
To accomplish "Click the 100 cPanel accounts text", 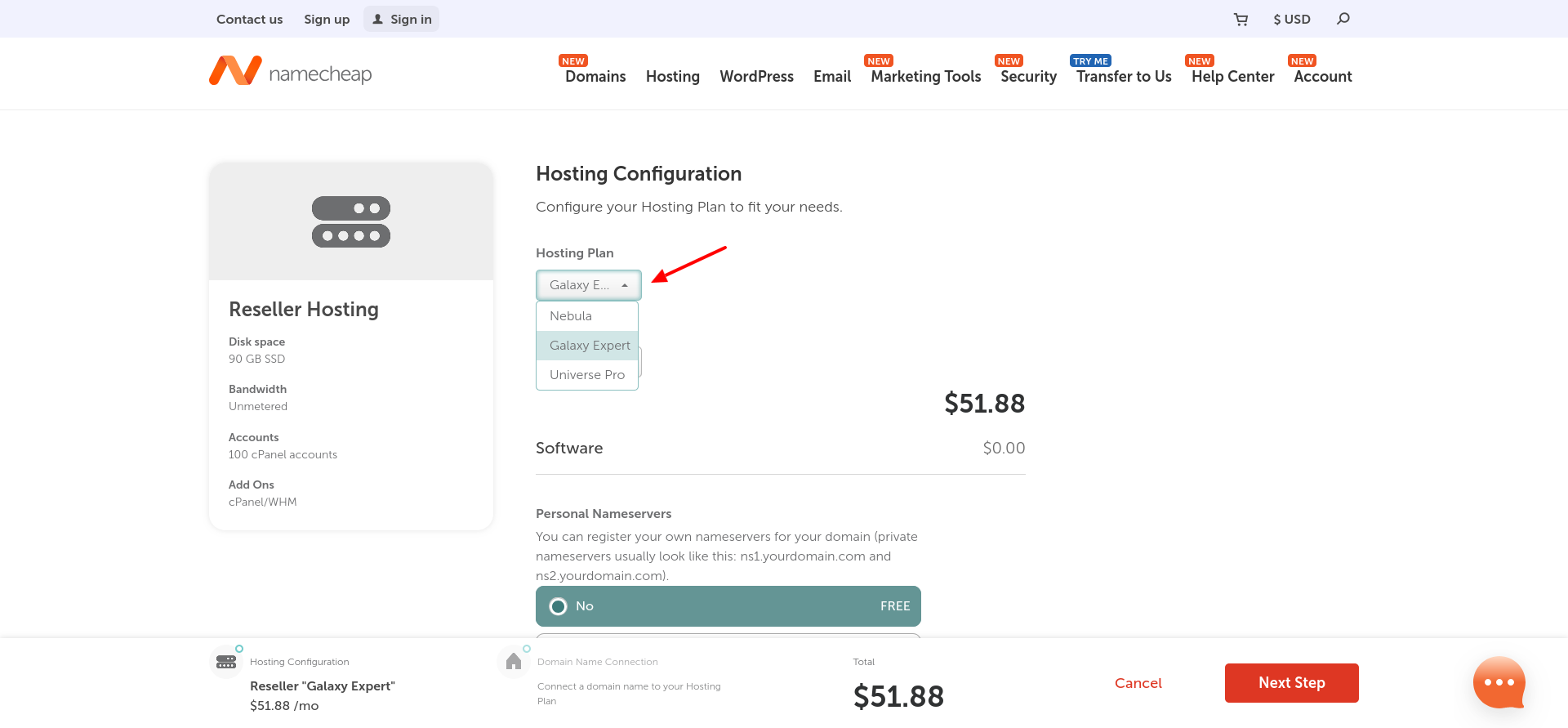I will click(x=283, y=455).
